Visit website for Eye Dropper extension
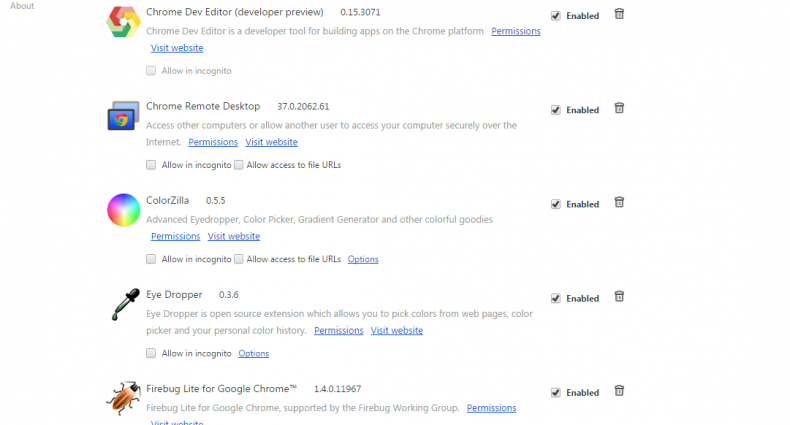 point(396,330)
